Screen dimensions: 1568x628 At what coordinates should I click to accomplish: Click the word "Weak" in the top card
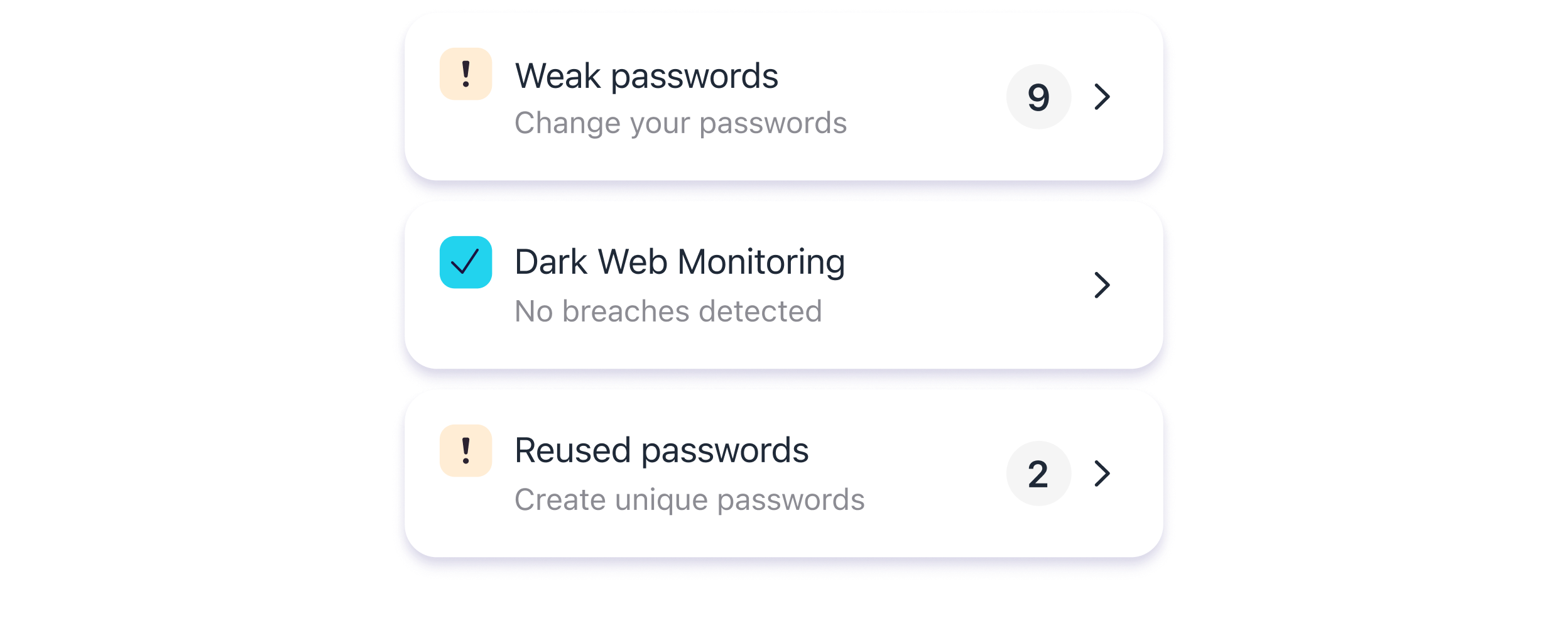click(x=558, y=77)
